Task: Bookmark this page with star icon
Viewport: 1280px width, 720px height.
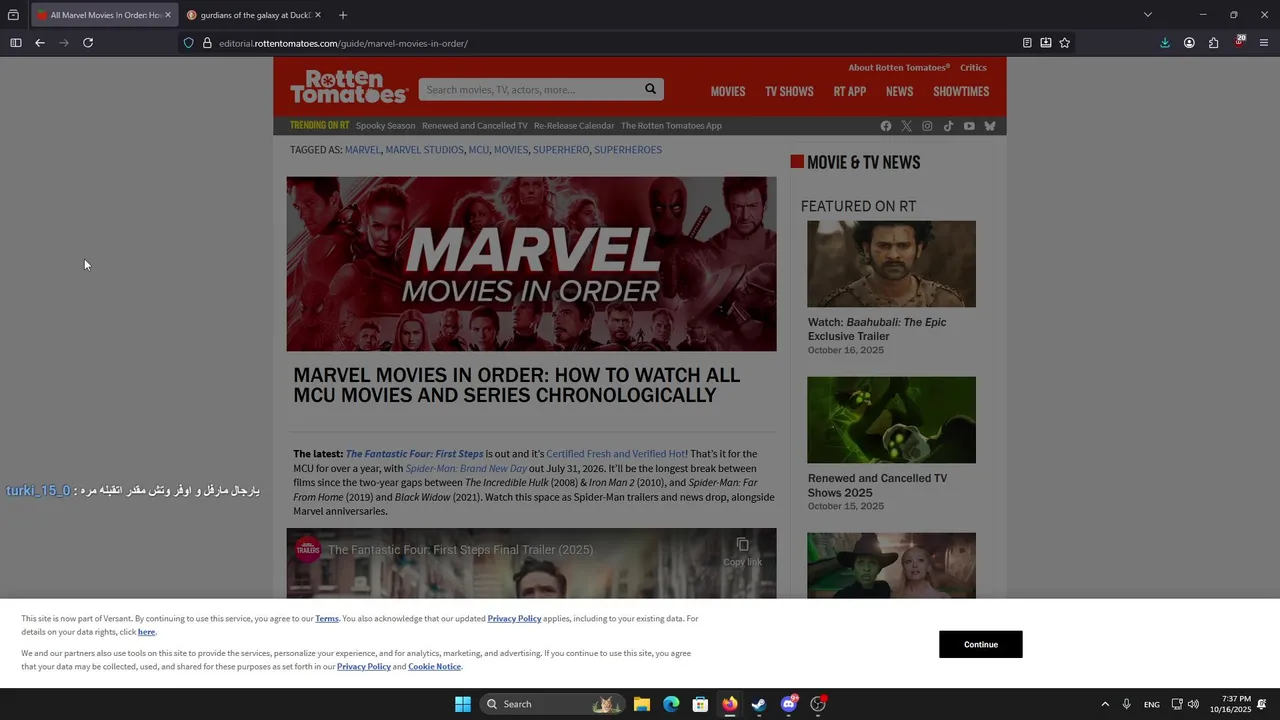Action: [x=1065, y=43]
